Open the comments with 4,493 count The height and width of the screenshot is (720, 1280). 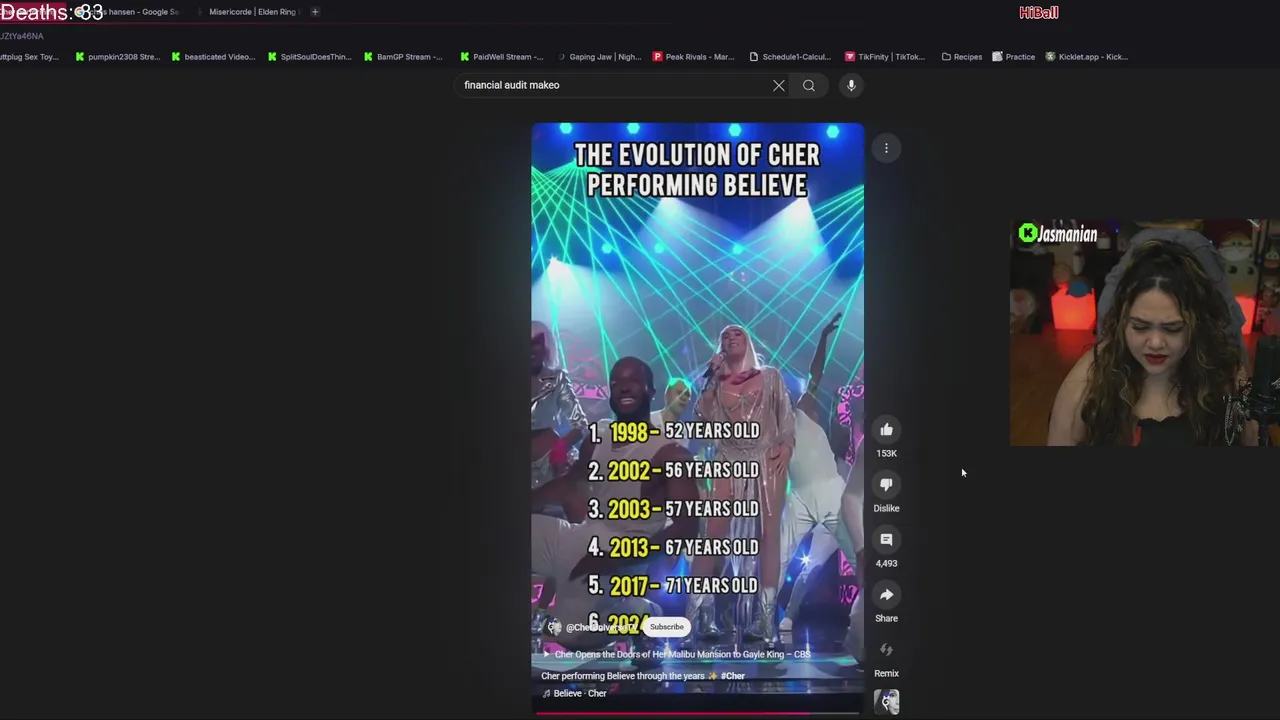pos(886,540)
